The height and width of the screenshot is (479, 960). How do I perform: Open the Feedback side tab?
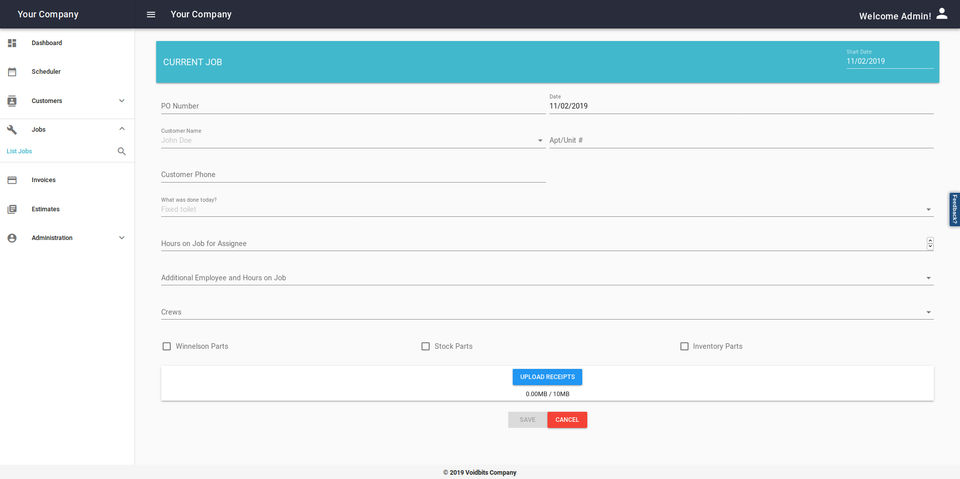[954, 209]
